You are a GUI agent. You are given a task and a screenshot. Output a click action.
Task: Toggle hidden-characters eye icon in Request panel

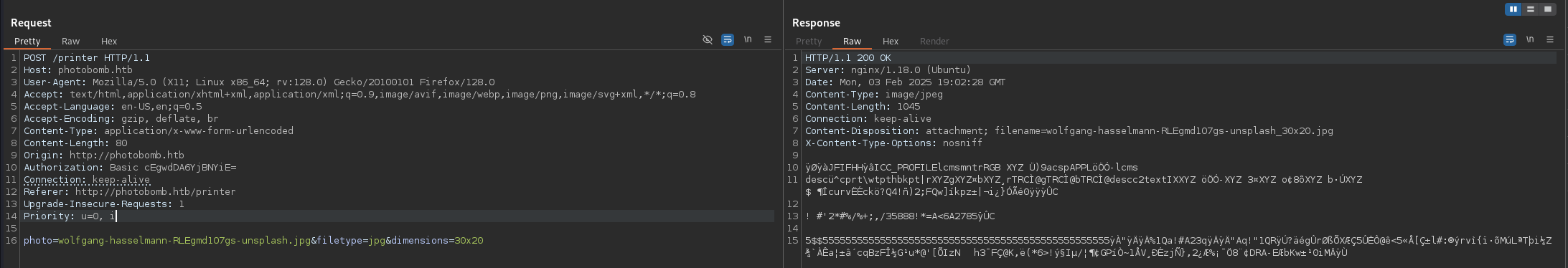click(707, 39)
